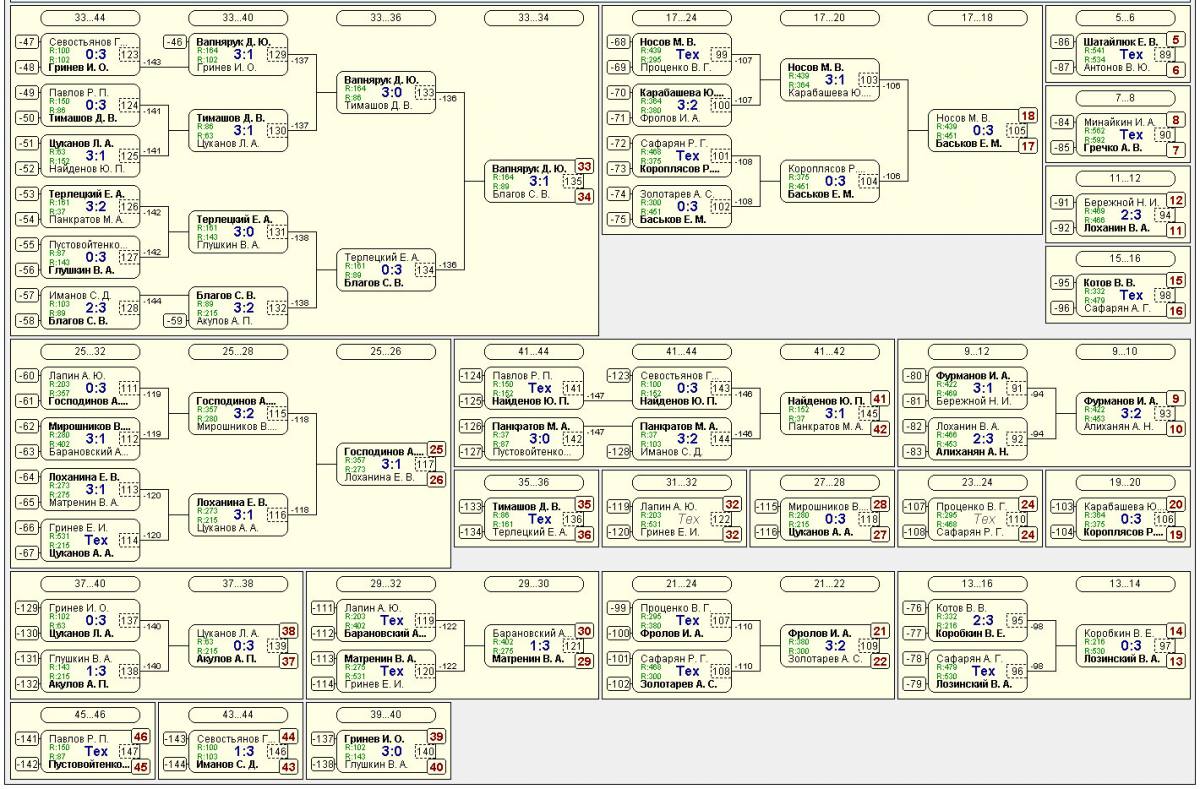This screenshot has height=789, width=1200.
Task: Click the red place 18 badge
Action: pyautogui.click(x=1028, y=115)
